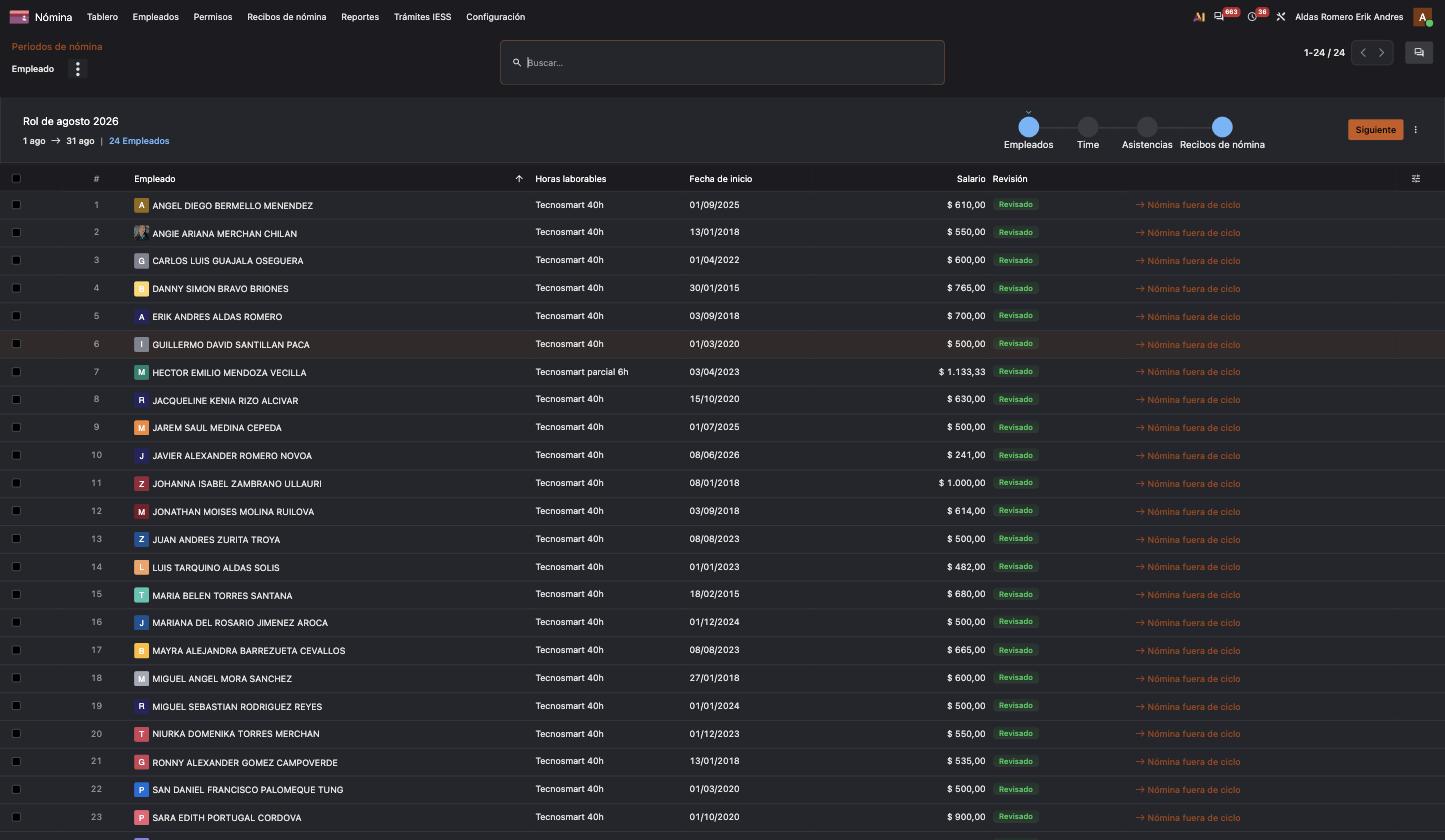
Task: Open the AI assistant icon in top bar
Action: pos(1199,17)
